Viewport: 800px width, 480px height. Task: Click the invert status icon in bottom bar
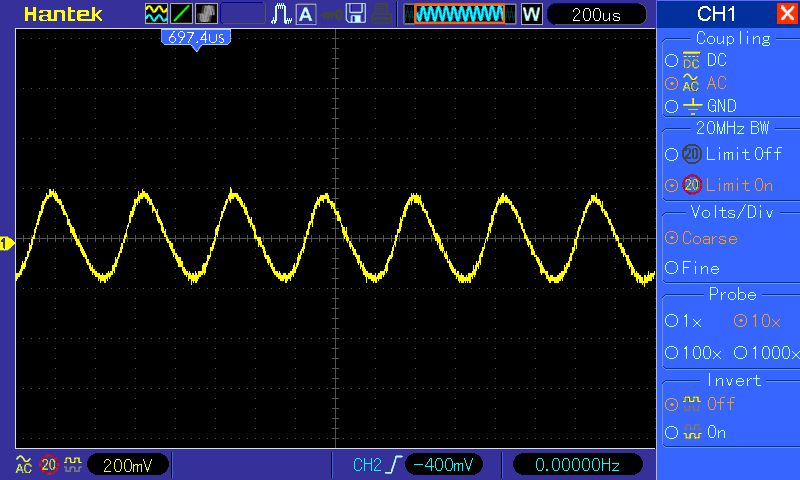73,464
